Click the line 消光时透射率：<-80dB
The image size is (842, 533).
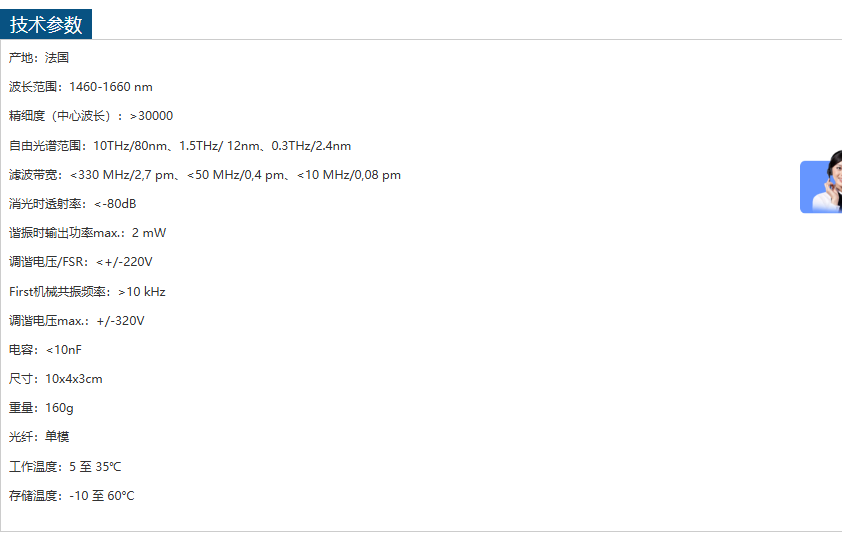(x=72, y=204)
